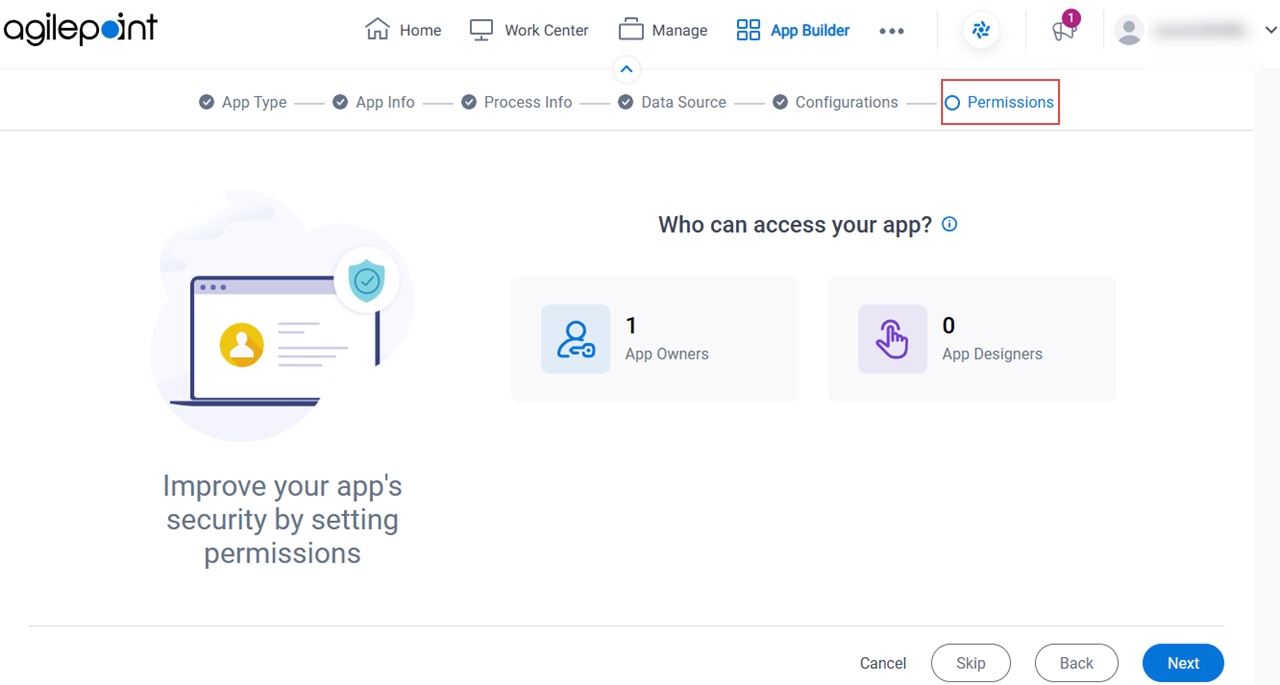Click the blurred user name text
1280x685 pixels.
click(x=1200, y=31)
